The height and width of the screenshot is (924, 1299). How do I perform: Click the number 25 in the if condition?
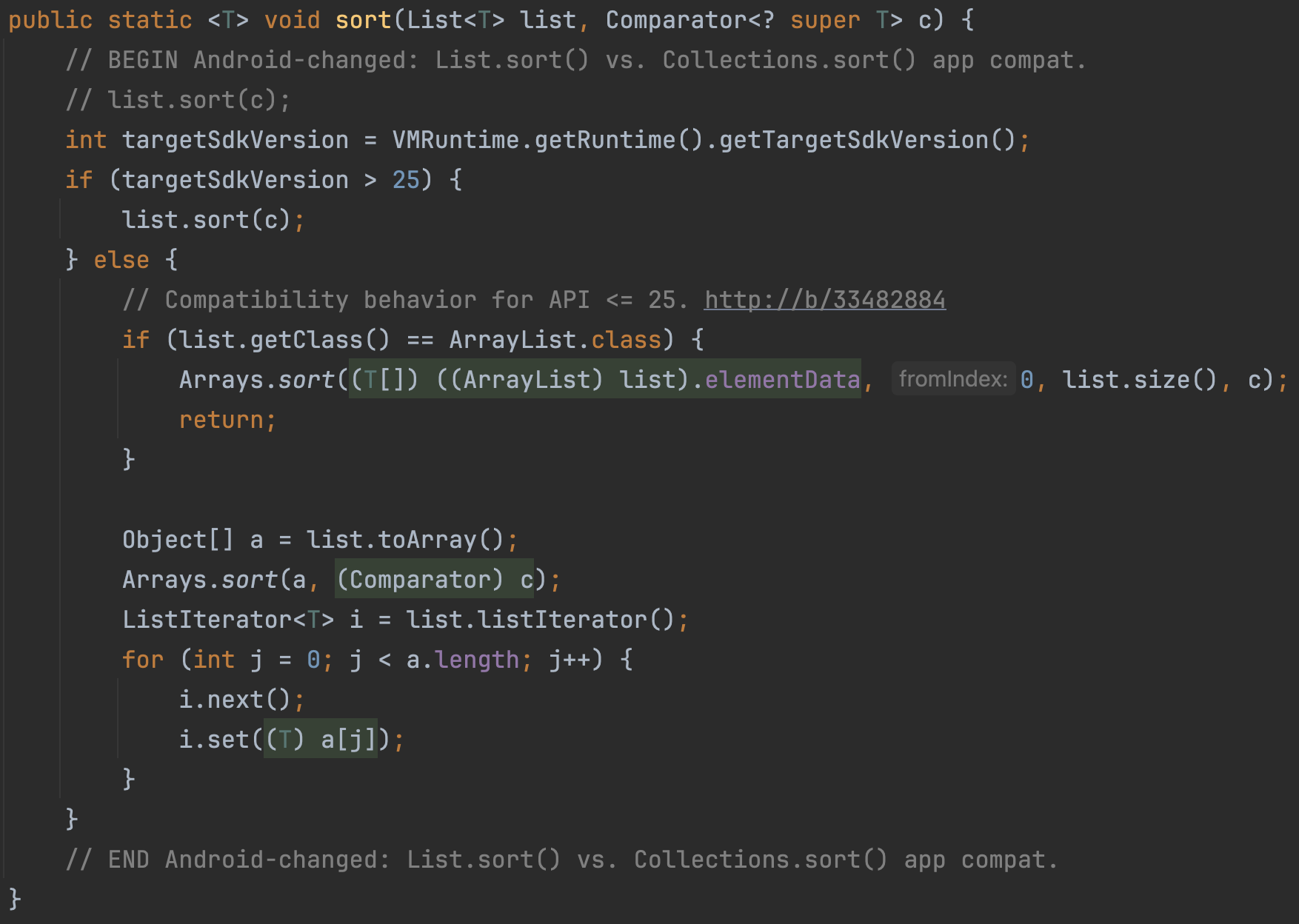coord(406,180)
